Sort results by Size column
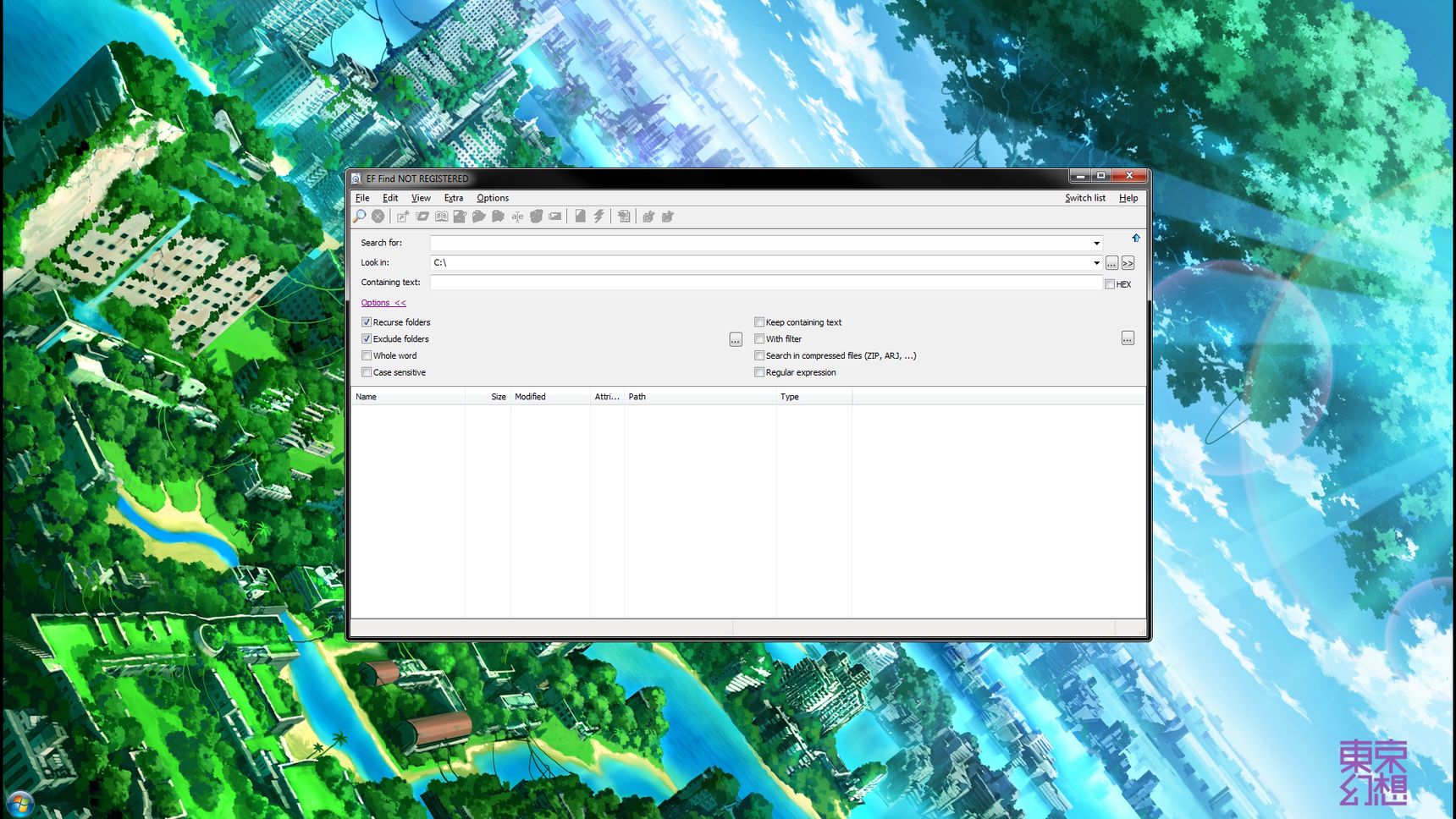 [488, 397]
